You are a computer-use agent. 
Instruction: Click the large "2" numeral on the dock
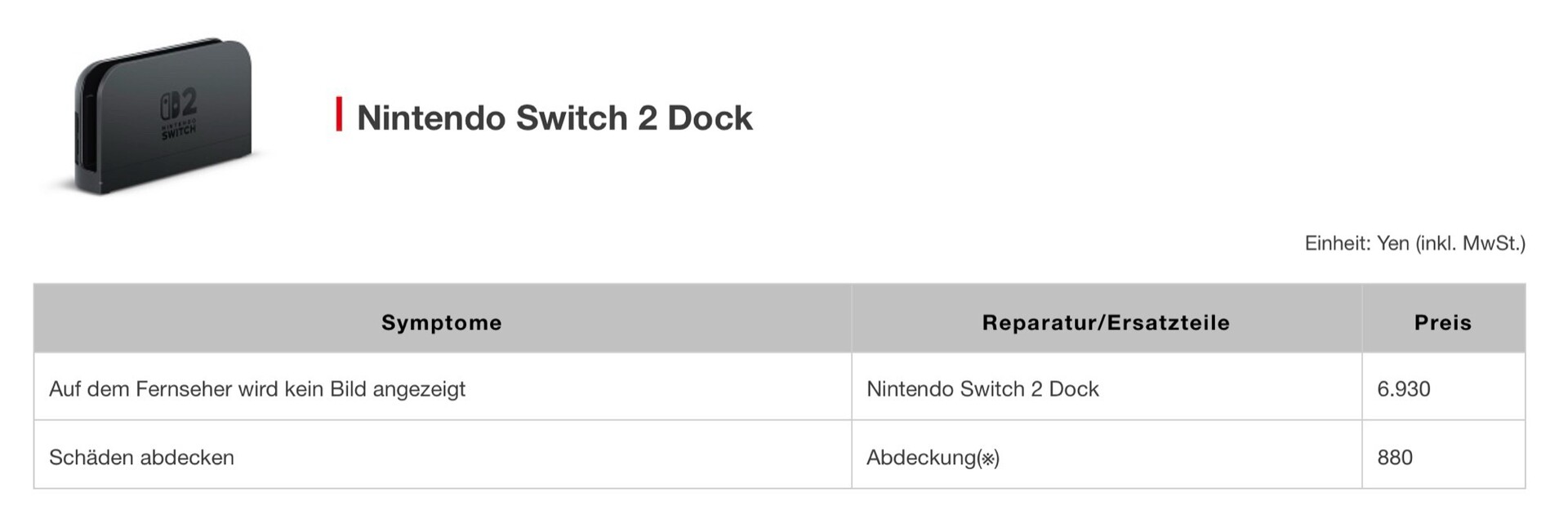pyautogui.click(x=187, y=103)
